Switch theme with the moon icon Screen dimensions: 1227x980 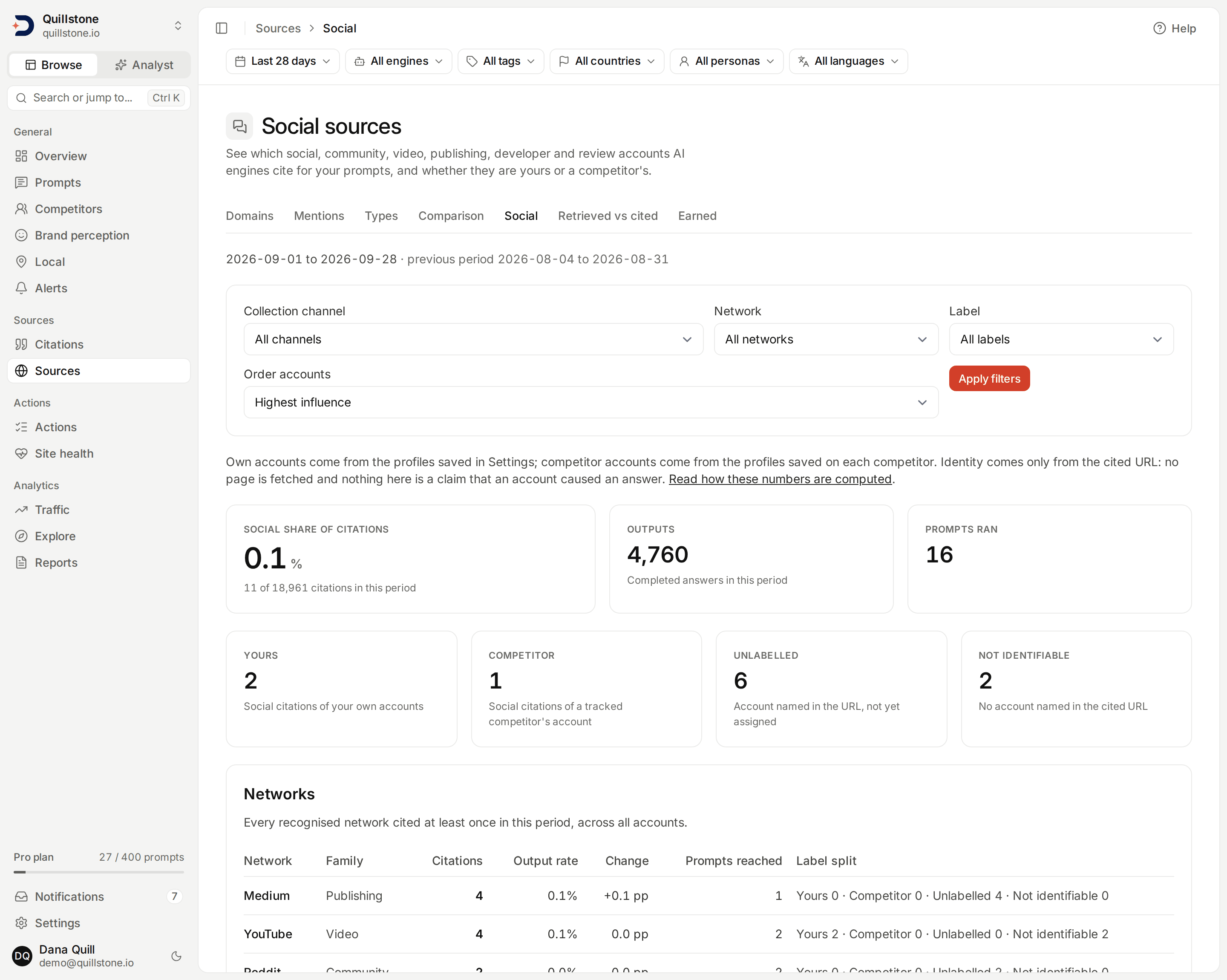point(176,956)
